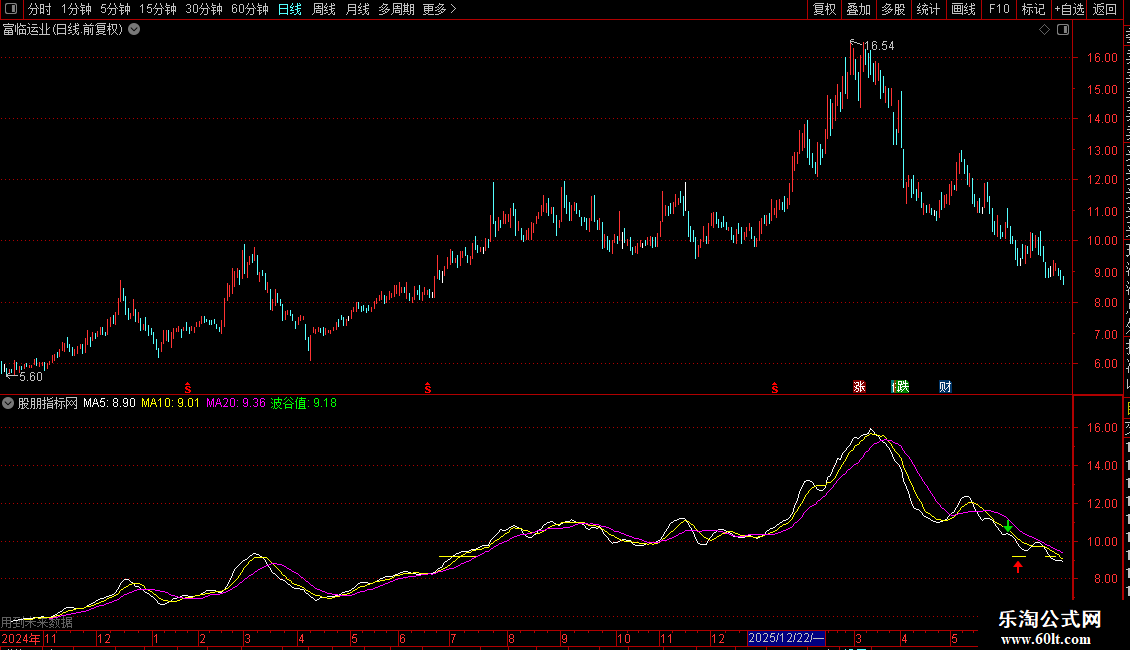Viewport: 1130px width, 650px height.
Task: Select the 60分钟 period tab
Action: tap(250, 9)
